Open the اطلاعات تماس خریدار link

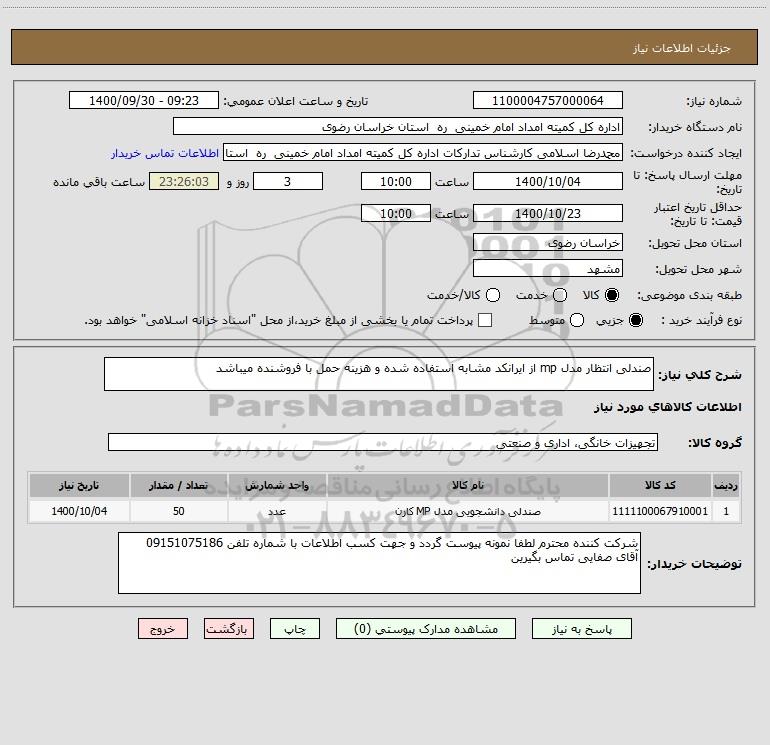point(165,153)
